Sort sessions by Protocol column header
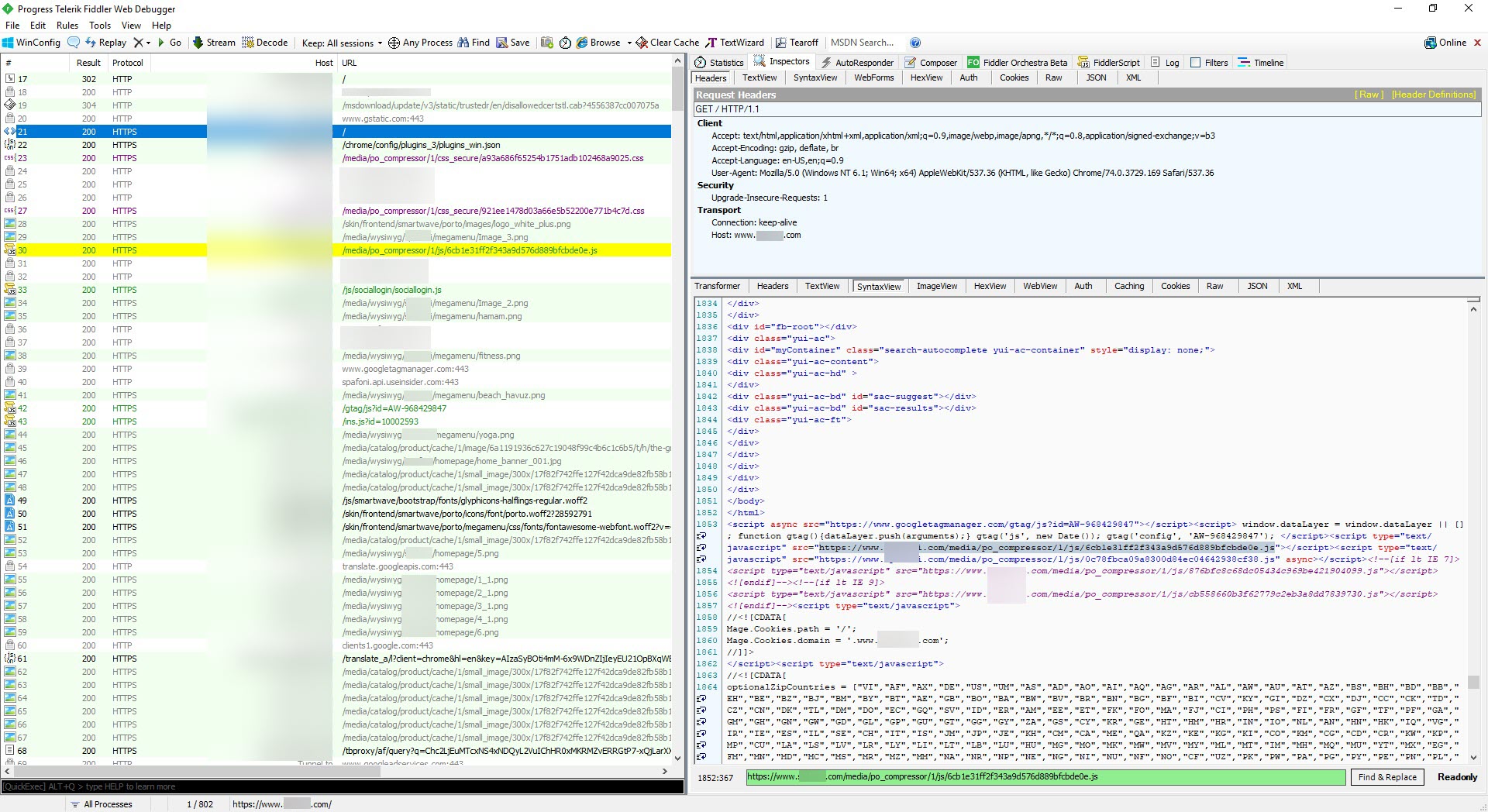1488x812 pixels. tap(128, 63)
